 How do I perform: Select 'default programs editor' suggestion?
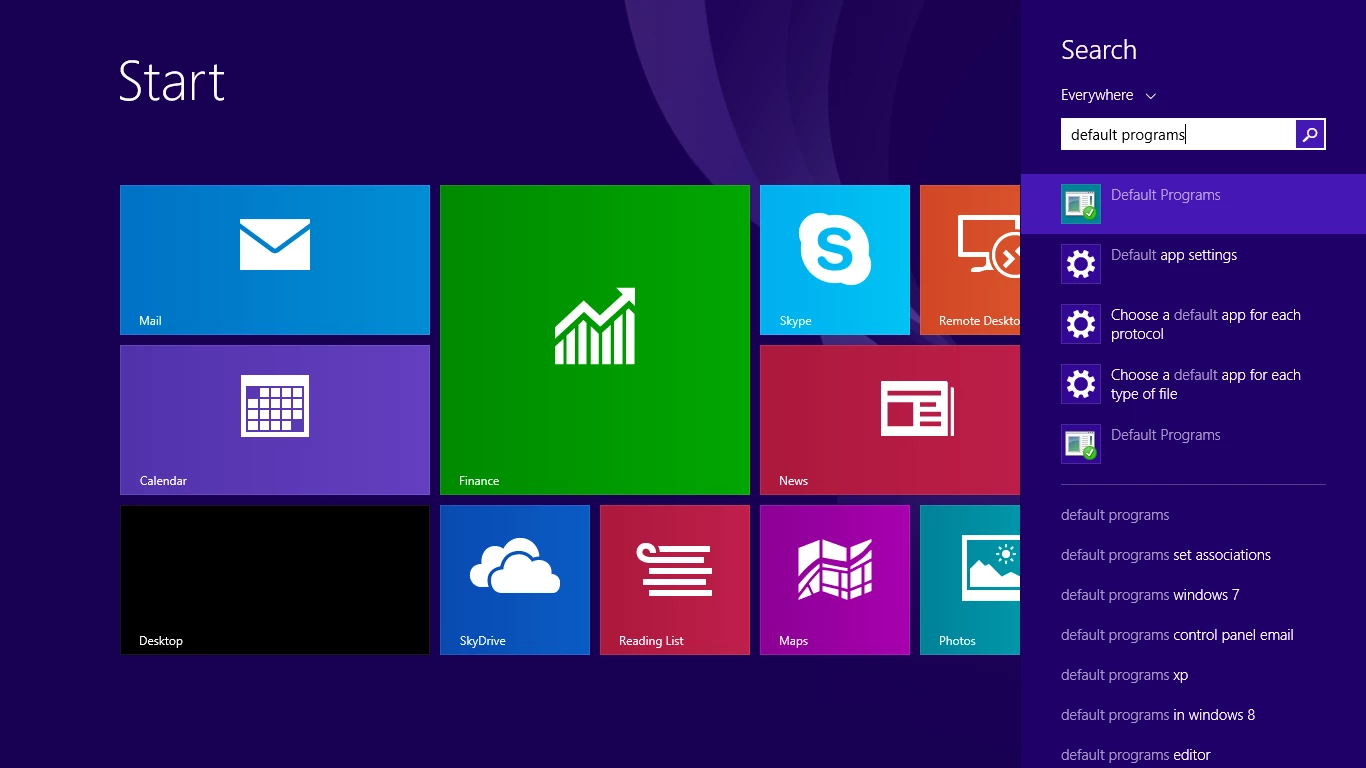pyautogui.click(x=1136, y=755)
